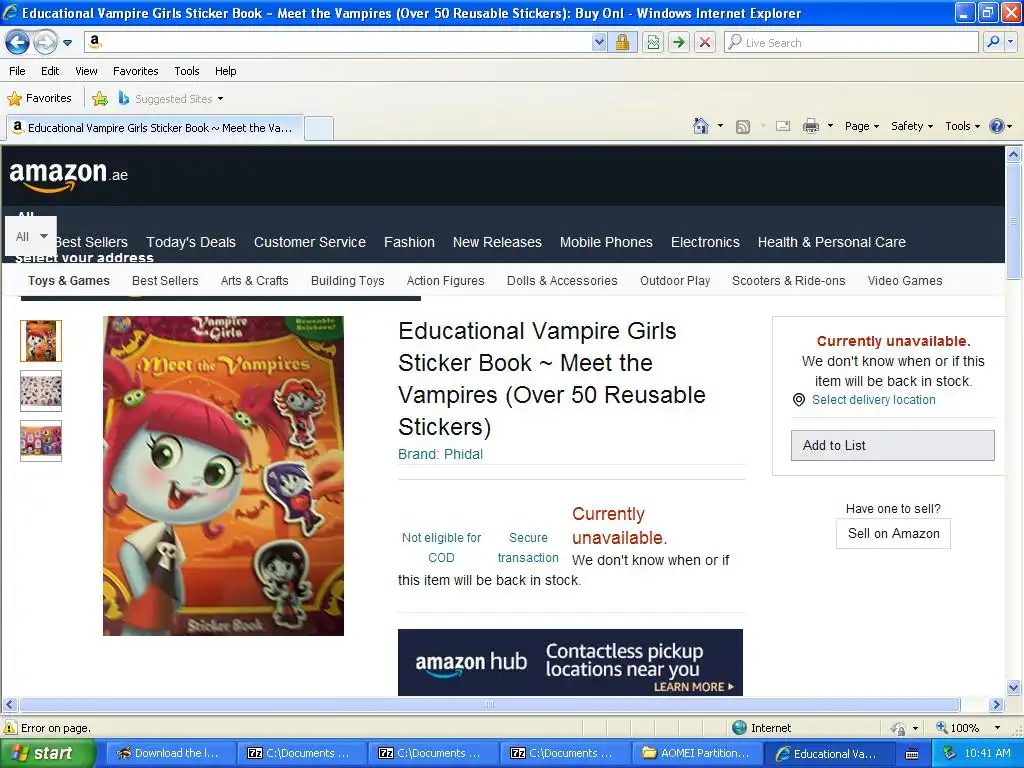
Task: Open the recent pages dropdown arrow
Action: point(67,43)
